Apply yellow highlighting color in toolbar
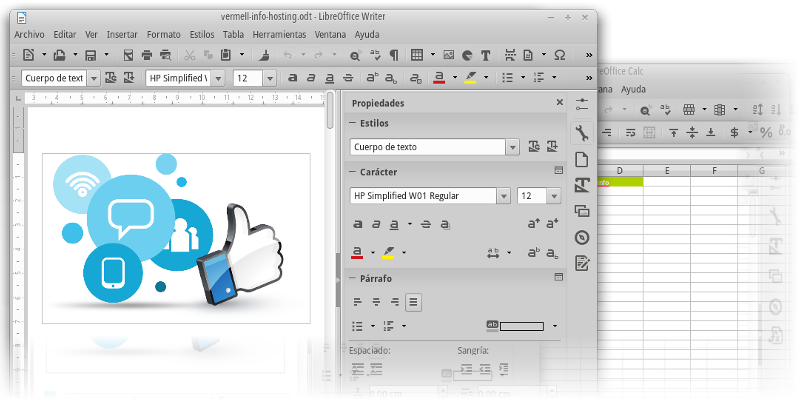 [470, 78]
